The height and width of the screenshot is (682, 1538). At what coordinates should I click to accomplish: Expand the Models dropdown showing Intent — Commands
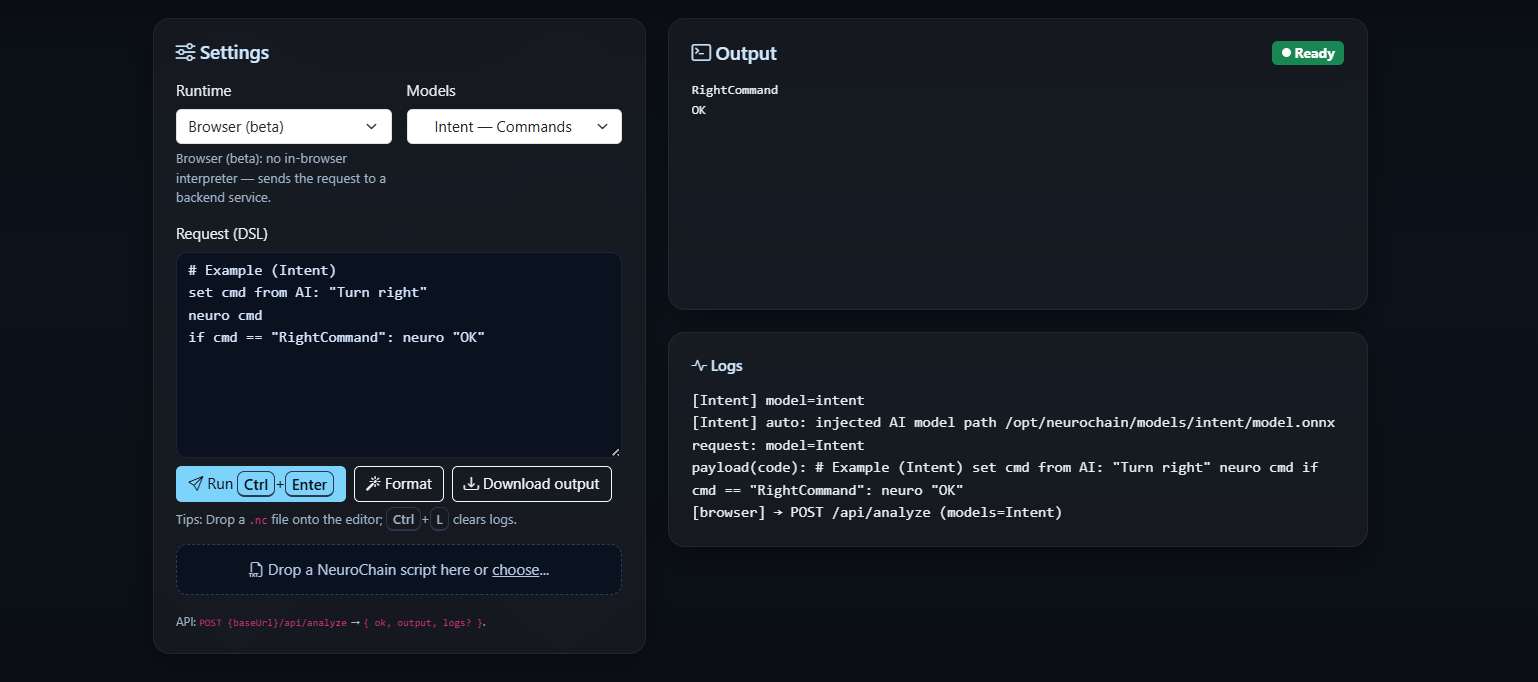514,127
